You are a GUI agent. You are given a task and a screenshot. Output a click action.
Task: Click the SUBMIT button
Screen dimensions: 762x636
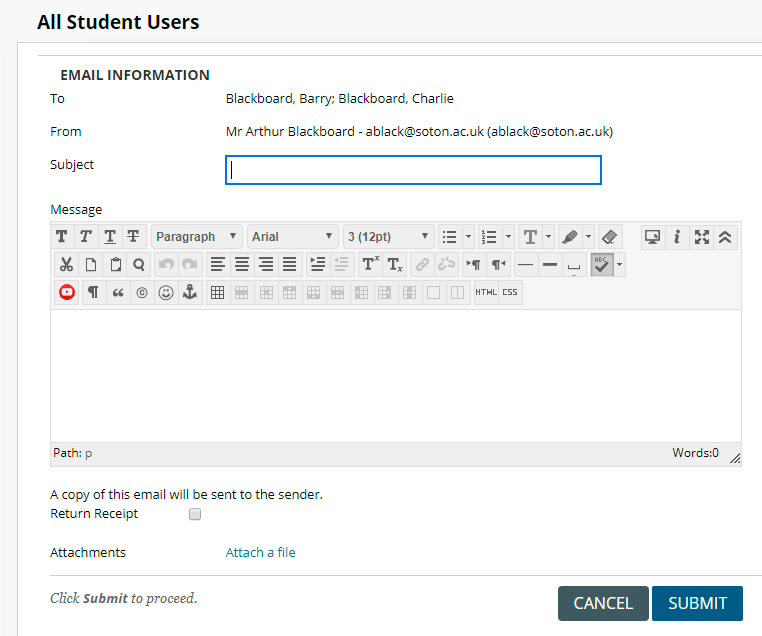(x=697, y=603)
